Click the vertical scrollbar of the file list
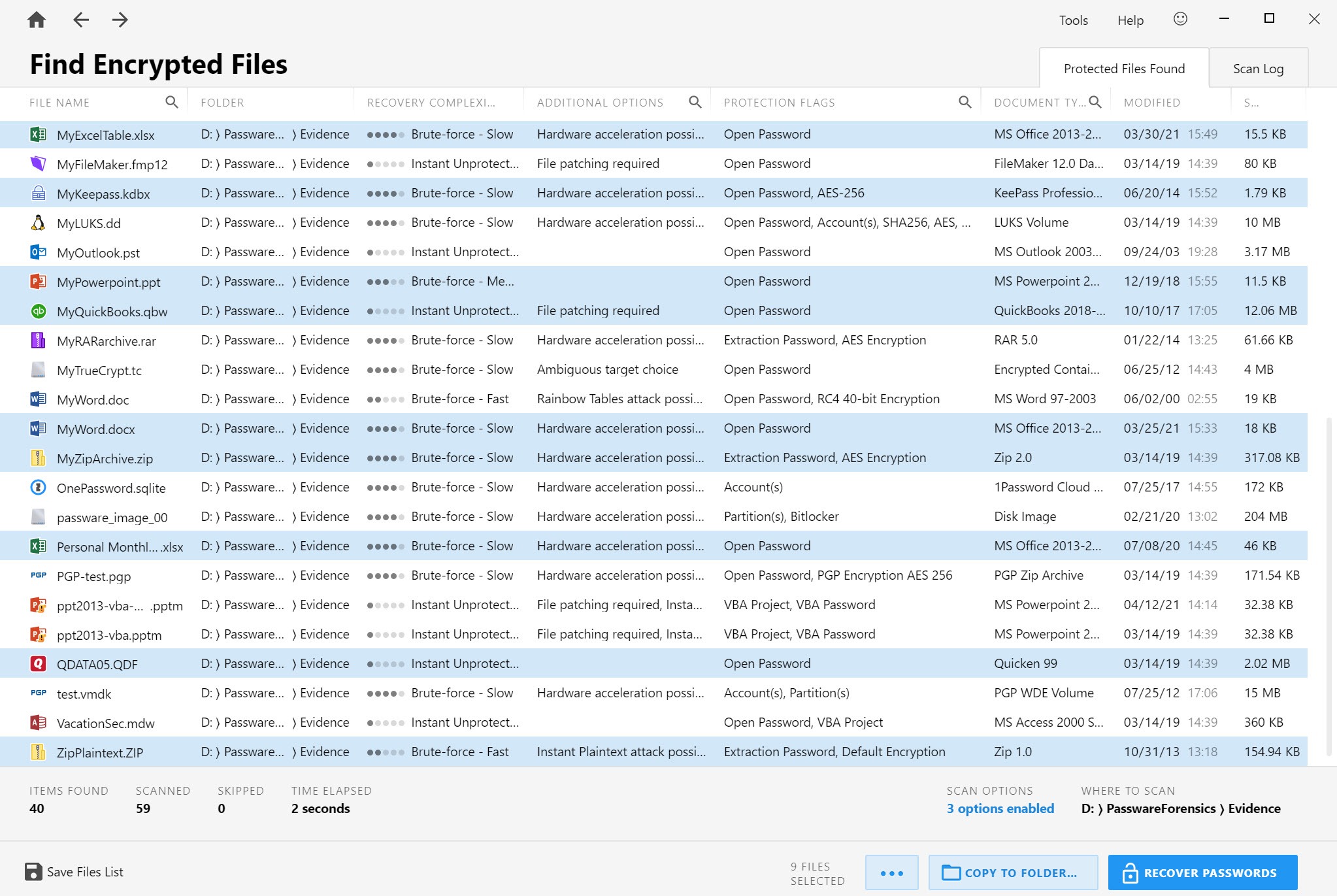This screenshot has width=1337, height=896. point(1329,586)
